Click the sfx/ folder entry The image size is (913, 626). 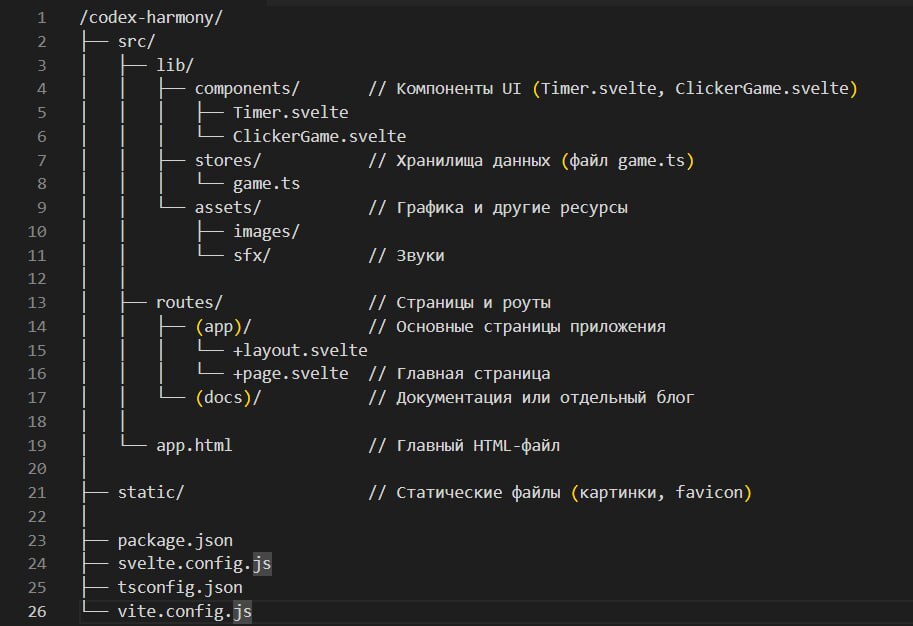252,255
